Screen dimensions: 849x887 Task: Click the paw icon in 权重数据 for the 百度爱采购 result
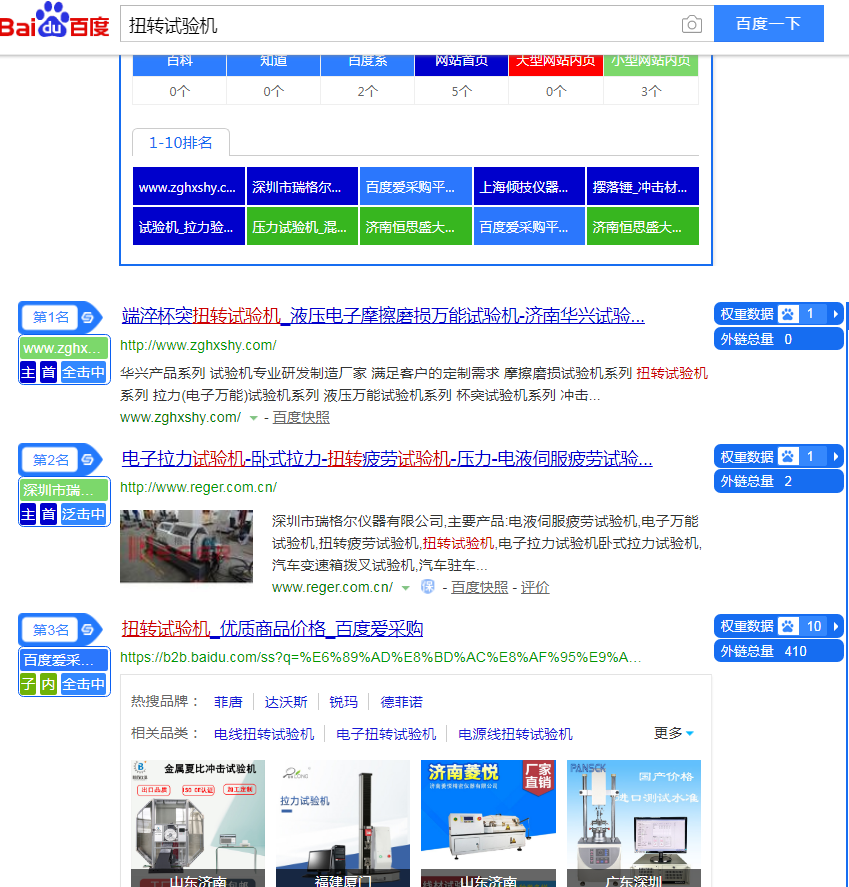787,626
